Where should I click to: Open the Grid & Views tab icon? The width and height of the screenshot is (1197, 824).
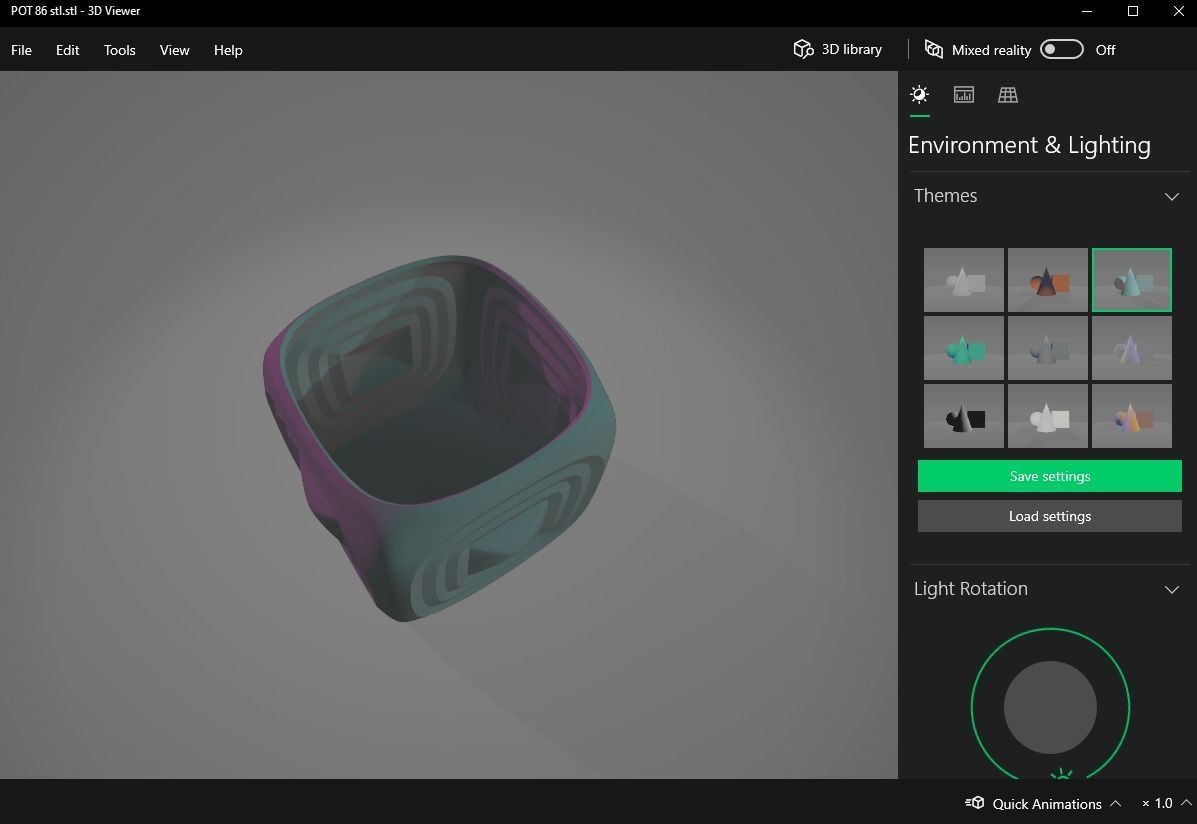click(x=1008, y=95)
